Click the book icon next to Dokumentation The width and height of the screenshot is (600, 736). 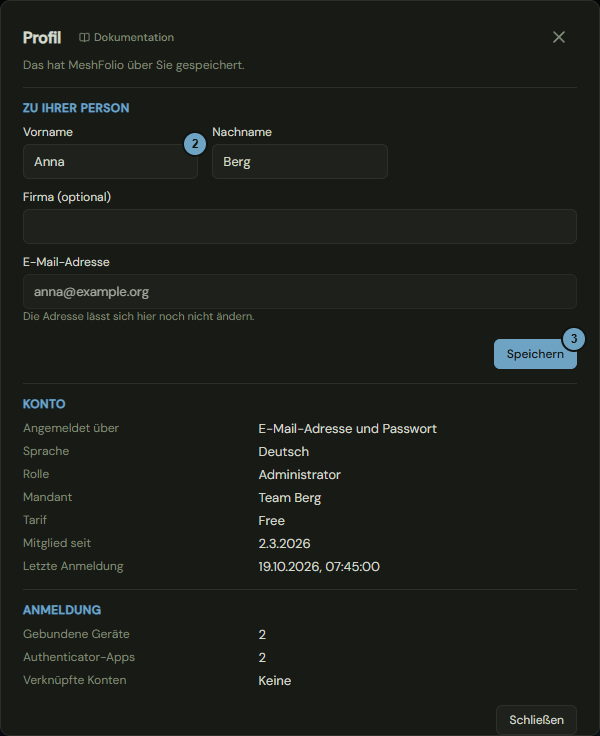(x=84, y=38)
